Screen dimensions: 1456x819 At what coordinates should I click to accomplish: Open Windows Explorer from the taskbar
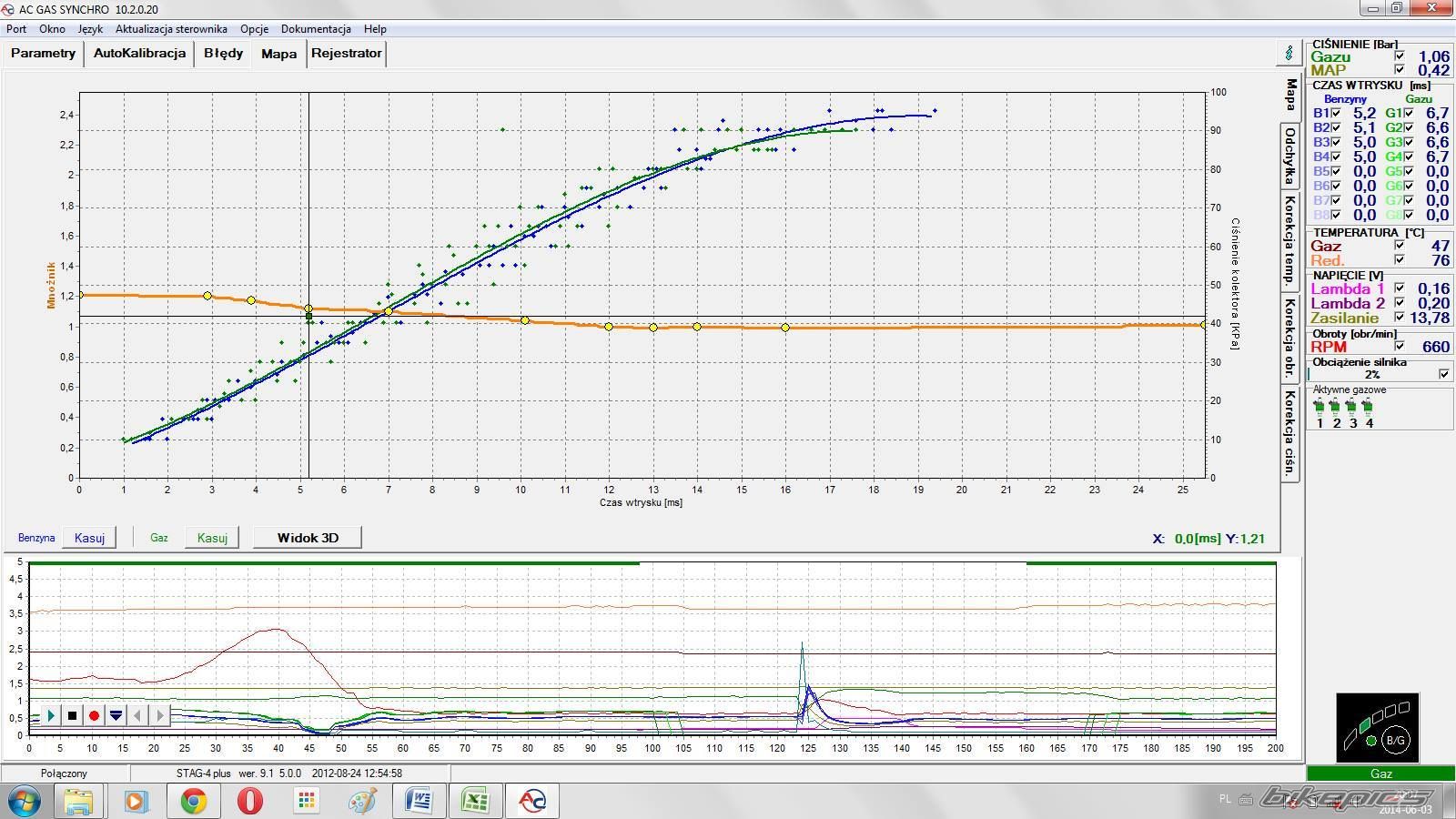click(x=79, y=802)
